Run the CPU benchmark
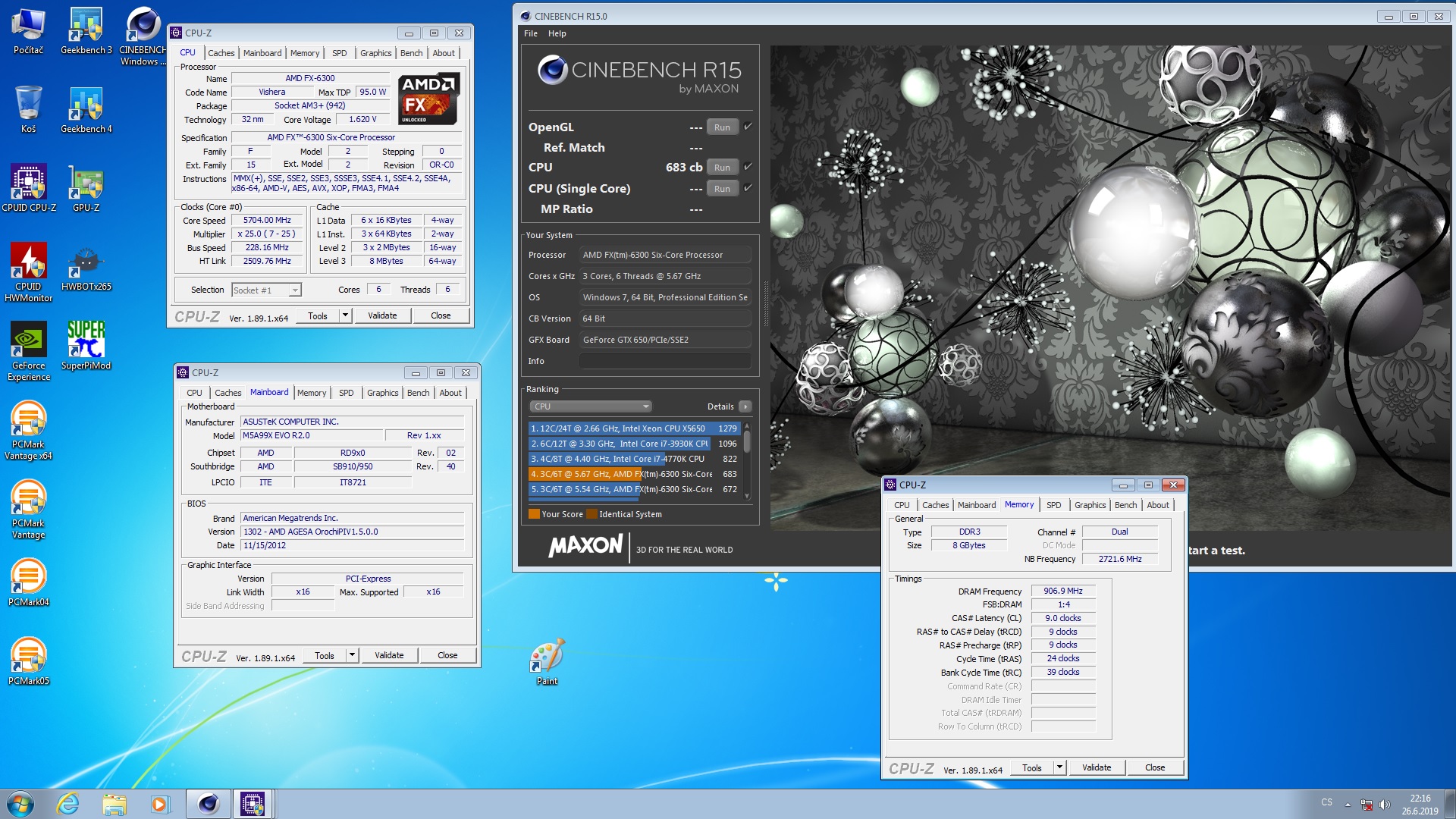This screenshot has width=1456, height=819. coord(722,167)
